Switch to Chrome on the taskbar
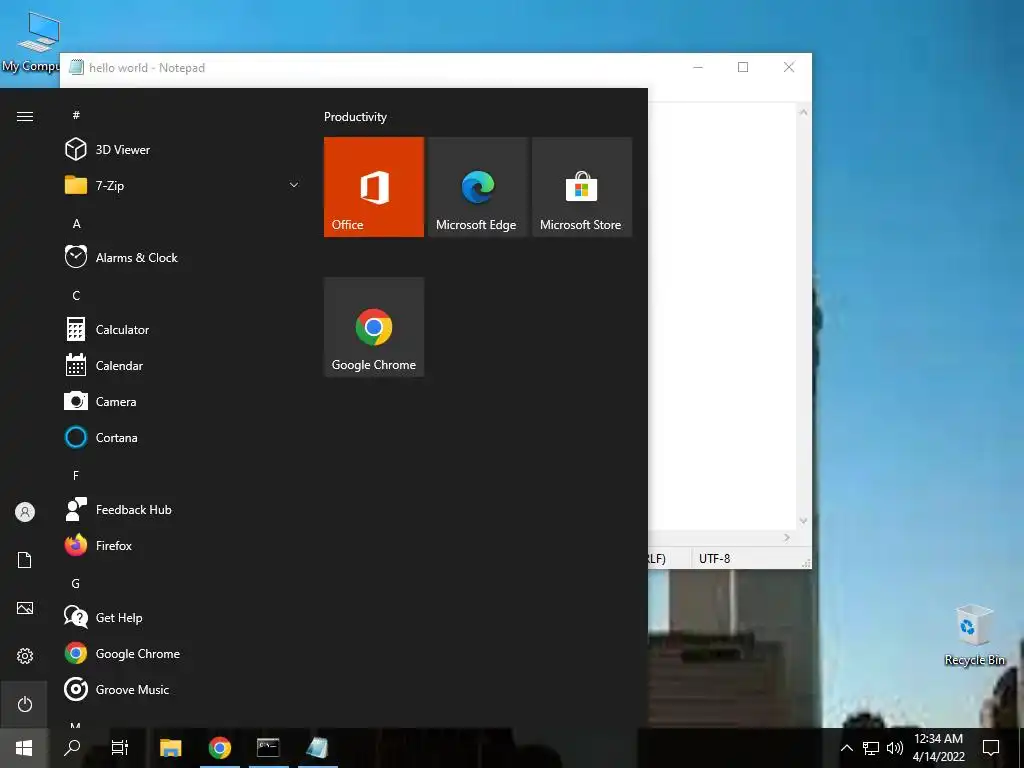 click(x=220, y=747)
